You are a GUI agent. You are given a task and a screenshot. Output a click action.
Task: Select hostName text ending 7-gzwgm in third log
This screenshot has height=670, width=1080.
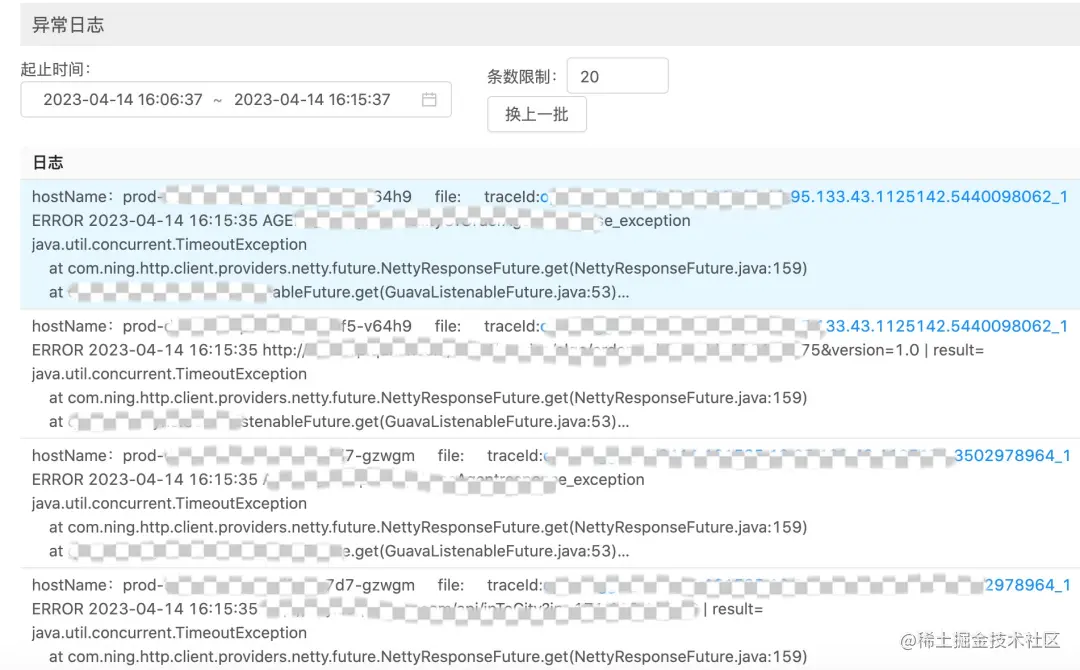223,456
